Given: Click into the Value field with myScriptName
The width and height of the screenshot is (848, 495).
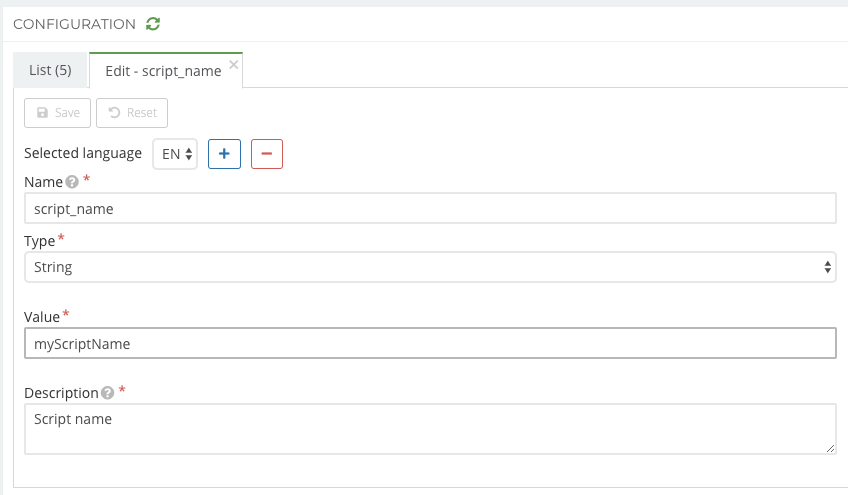Looking at the screenshot, I should pyautogui.click(x=429, y=343).
